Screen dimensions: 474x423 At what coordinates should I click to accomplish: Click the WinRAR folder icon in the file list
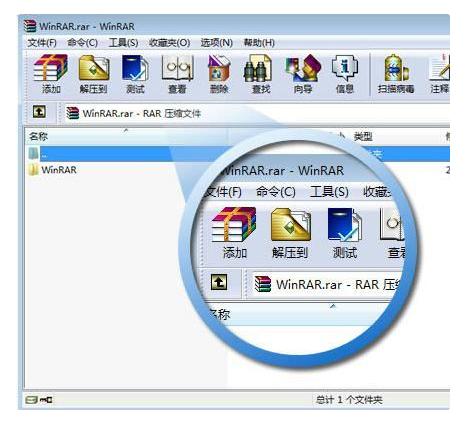point(33,170)
